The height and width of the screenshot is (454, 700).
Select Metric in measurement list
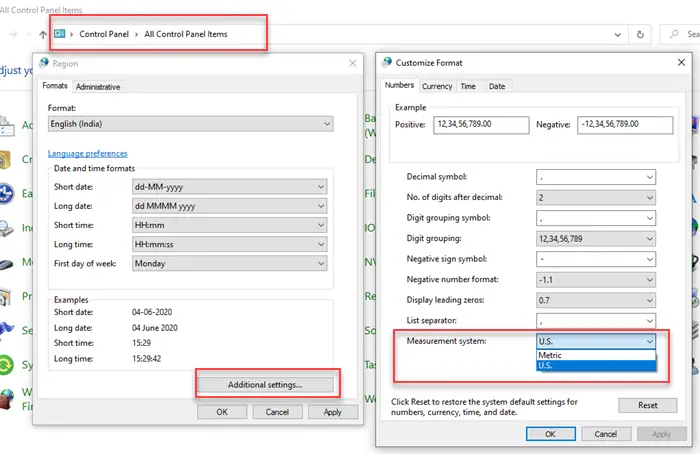[596, 355]
